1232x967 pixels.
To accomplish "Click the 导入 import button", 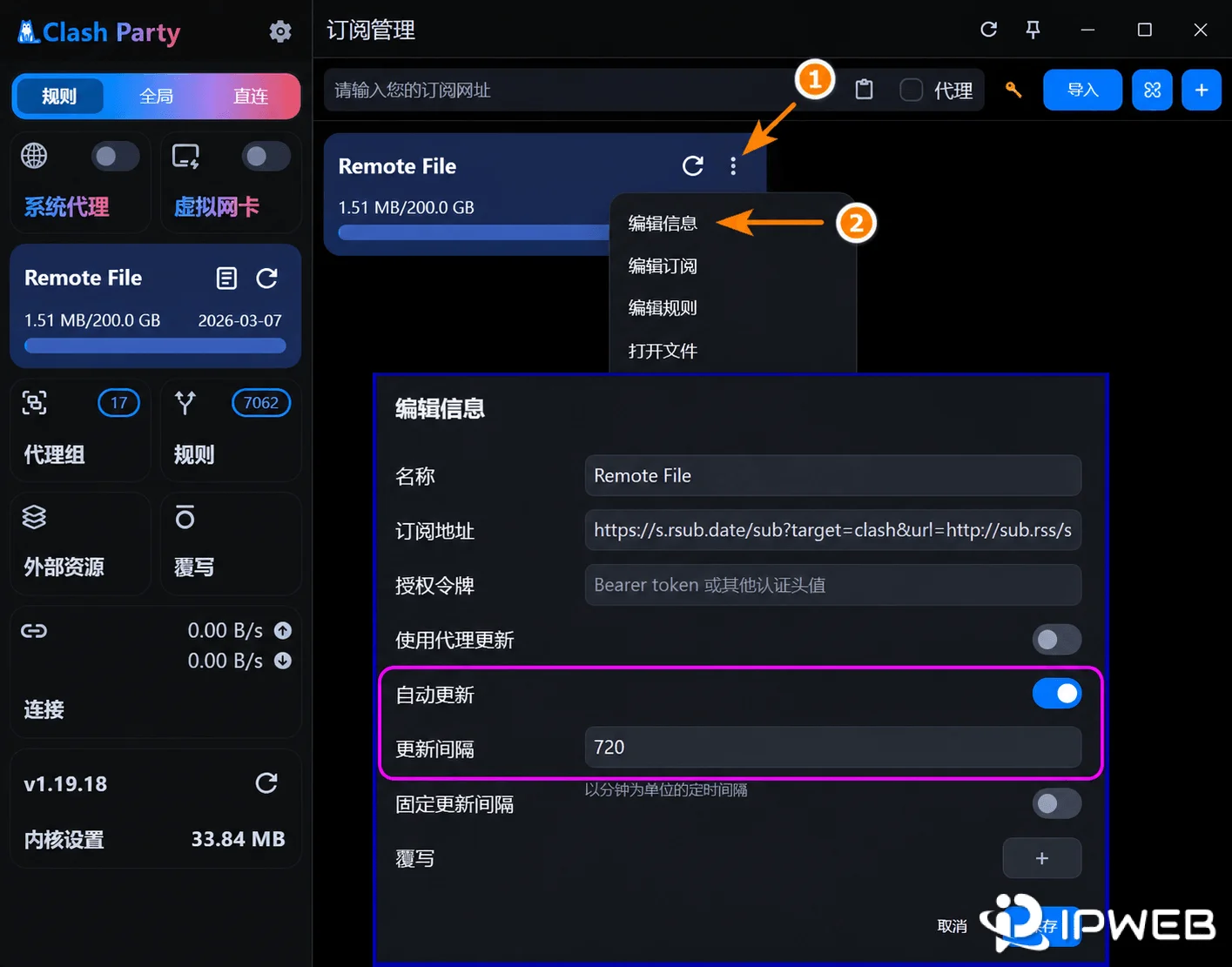I will [x=1082, y=90].
